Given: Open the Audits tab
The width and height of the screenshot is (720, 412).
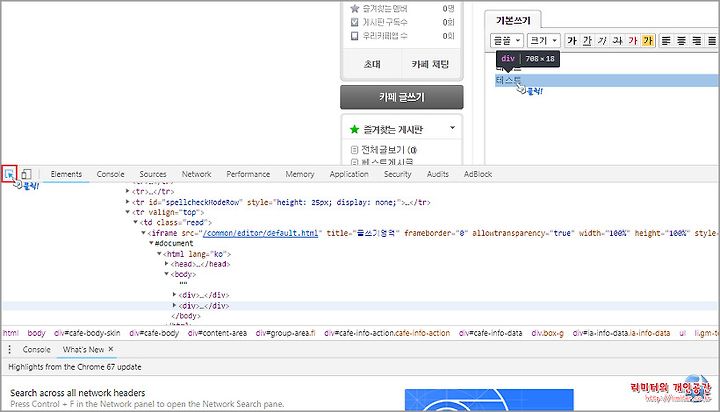Looking at the screenshot, I should pyautogui.click(x=438, y=174).
